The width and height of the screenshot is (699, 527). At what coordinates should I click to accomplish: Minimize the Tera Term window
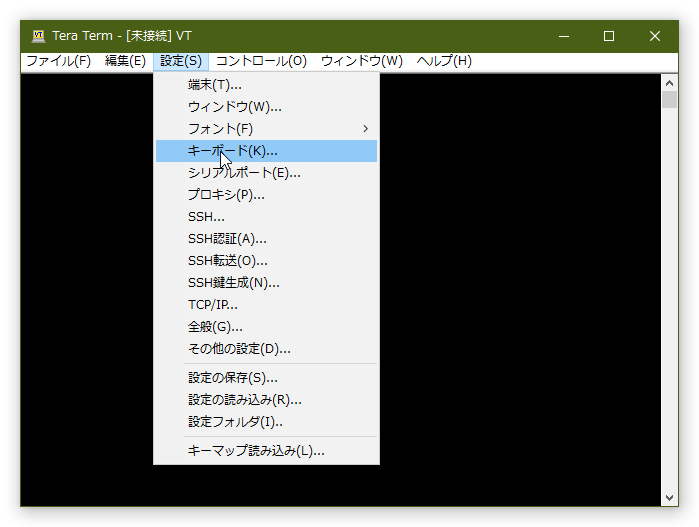coord(564,36)
